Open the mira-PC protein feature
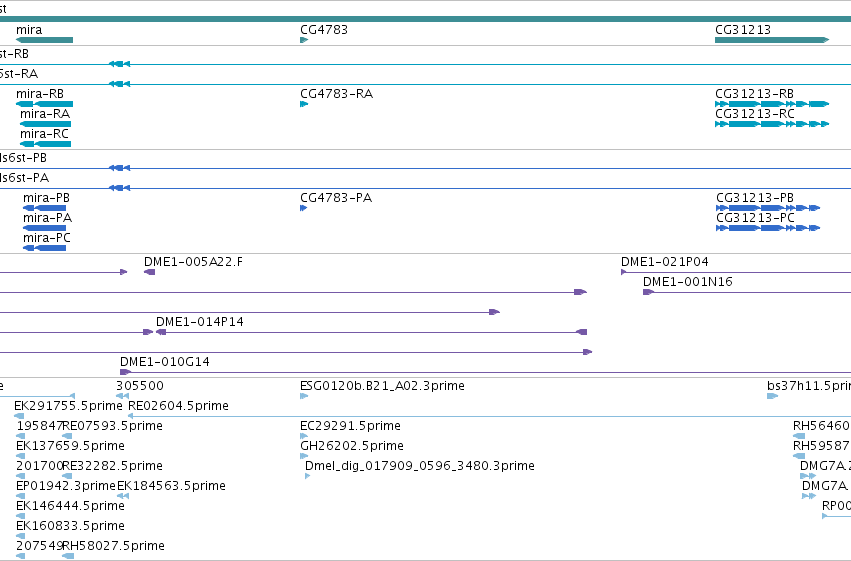The image size is (851, 561). (45, 248)
